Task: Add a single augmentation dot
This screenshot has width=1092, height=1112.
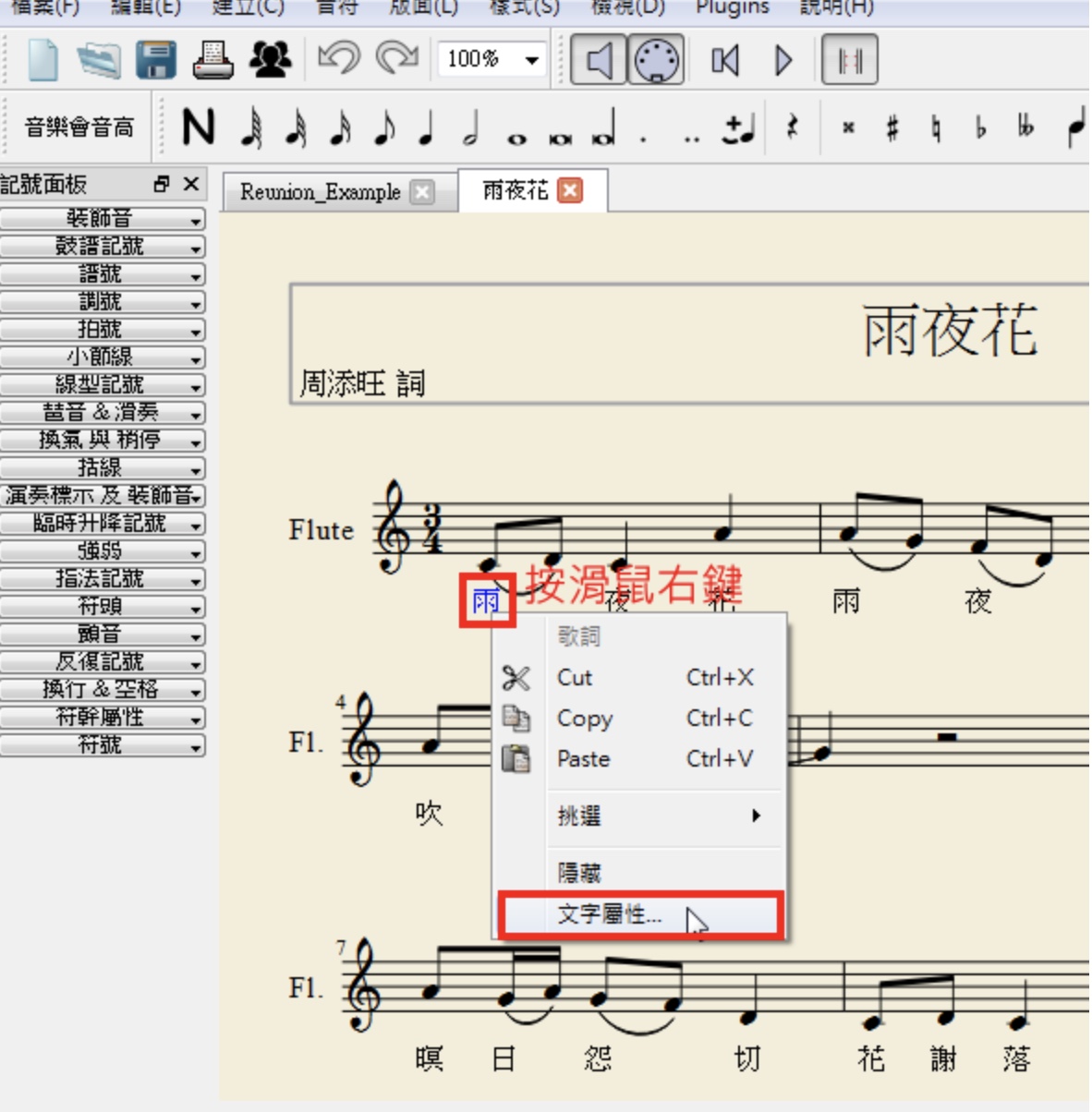Action: 644,139
